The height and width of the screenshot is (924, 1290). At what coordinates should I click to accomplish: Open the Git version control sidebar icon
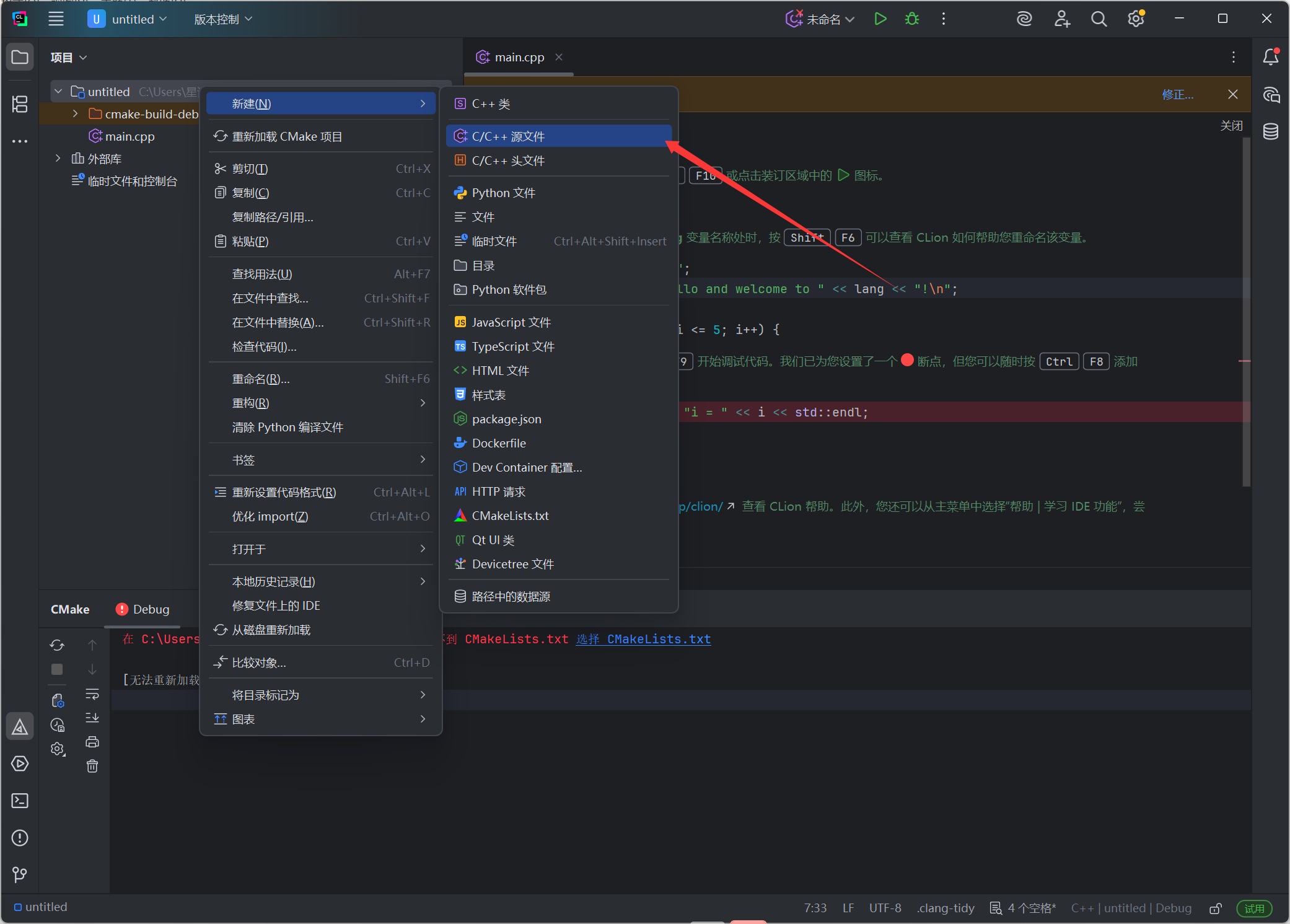(x=20, y=874)
